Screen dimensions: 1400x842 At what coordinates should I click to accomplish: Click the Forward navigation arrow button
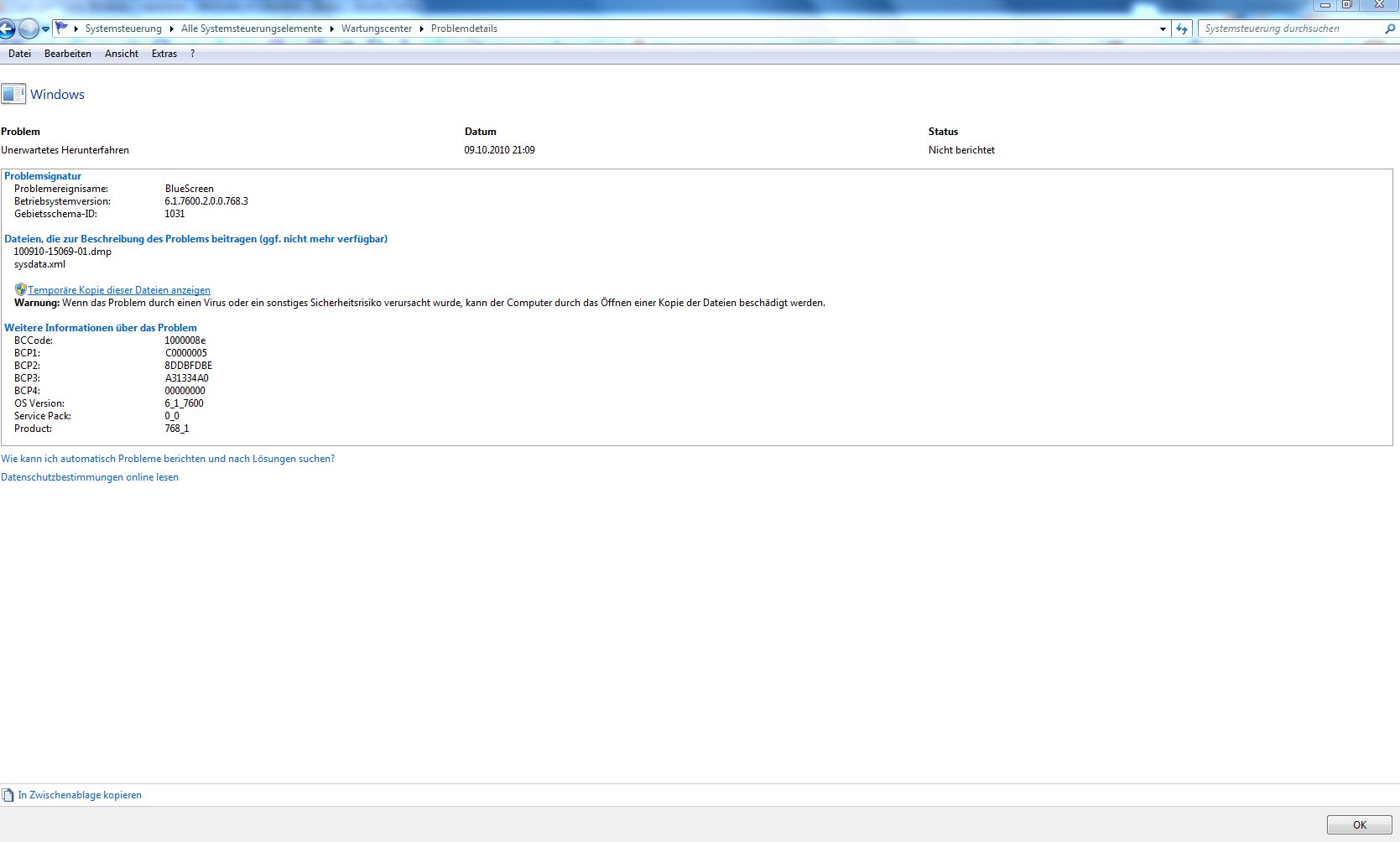tap(29, 29)
